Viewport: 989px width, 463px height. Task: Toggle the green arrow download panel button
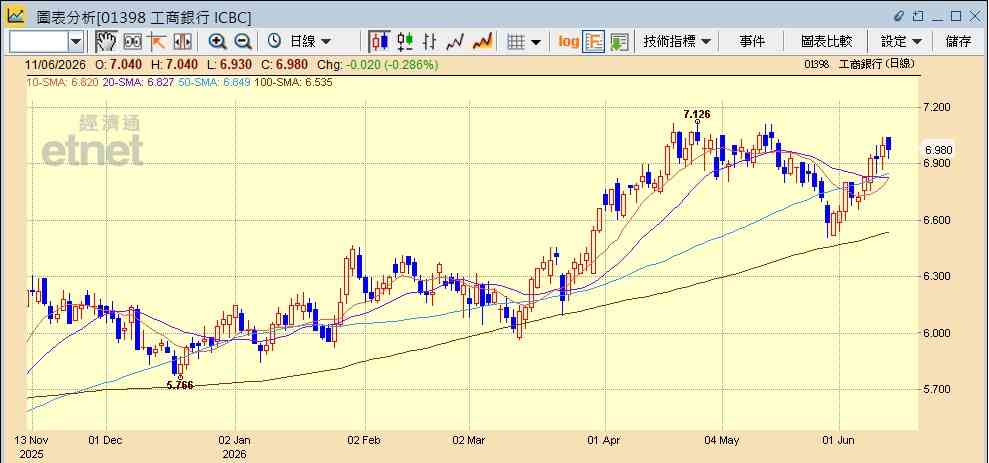tap(619, 42)
